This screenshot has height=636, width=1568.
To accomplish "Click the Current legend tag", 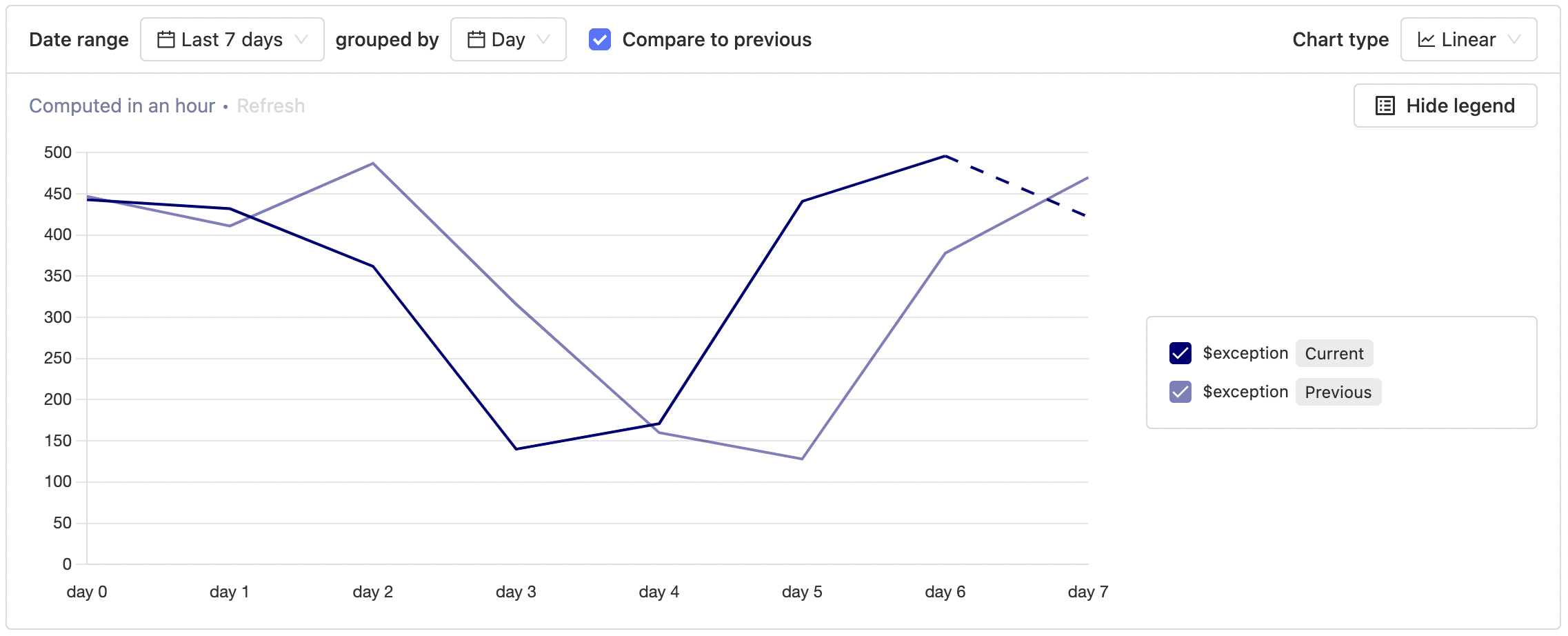I will click(x=1334, y=353).
